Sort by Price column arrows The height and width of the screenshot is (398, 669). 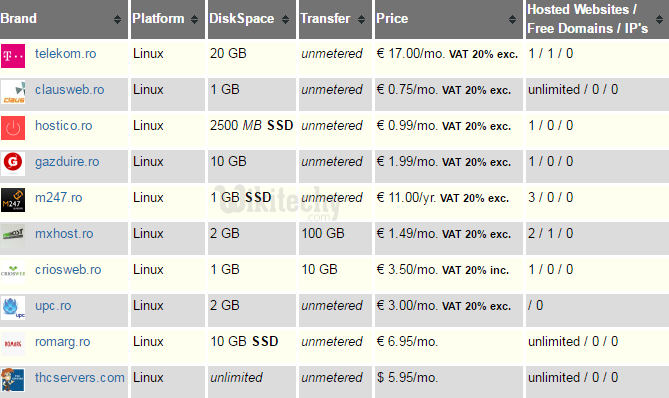pyautogui.click(x=512, y=19)
